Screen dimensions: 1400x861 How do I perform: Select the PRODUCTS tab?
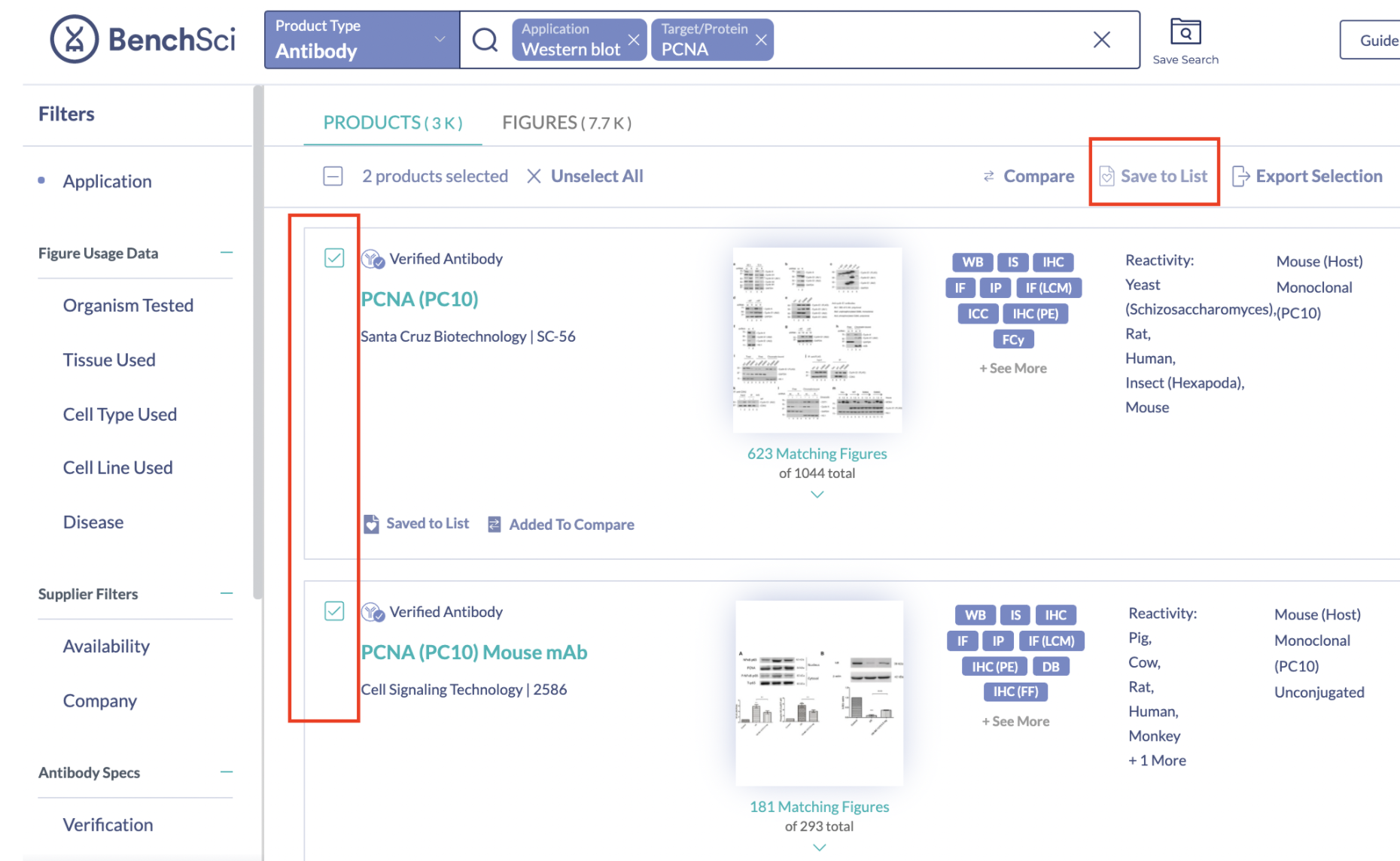coord(393,123)
